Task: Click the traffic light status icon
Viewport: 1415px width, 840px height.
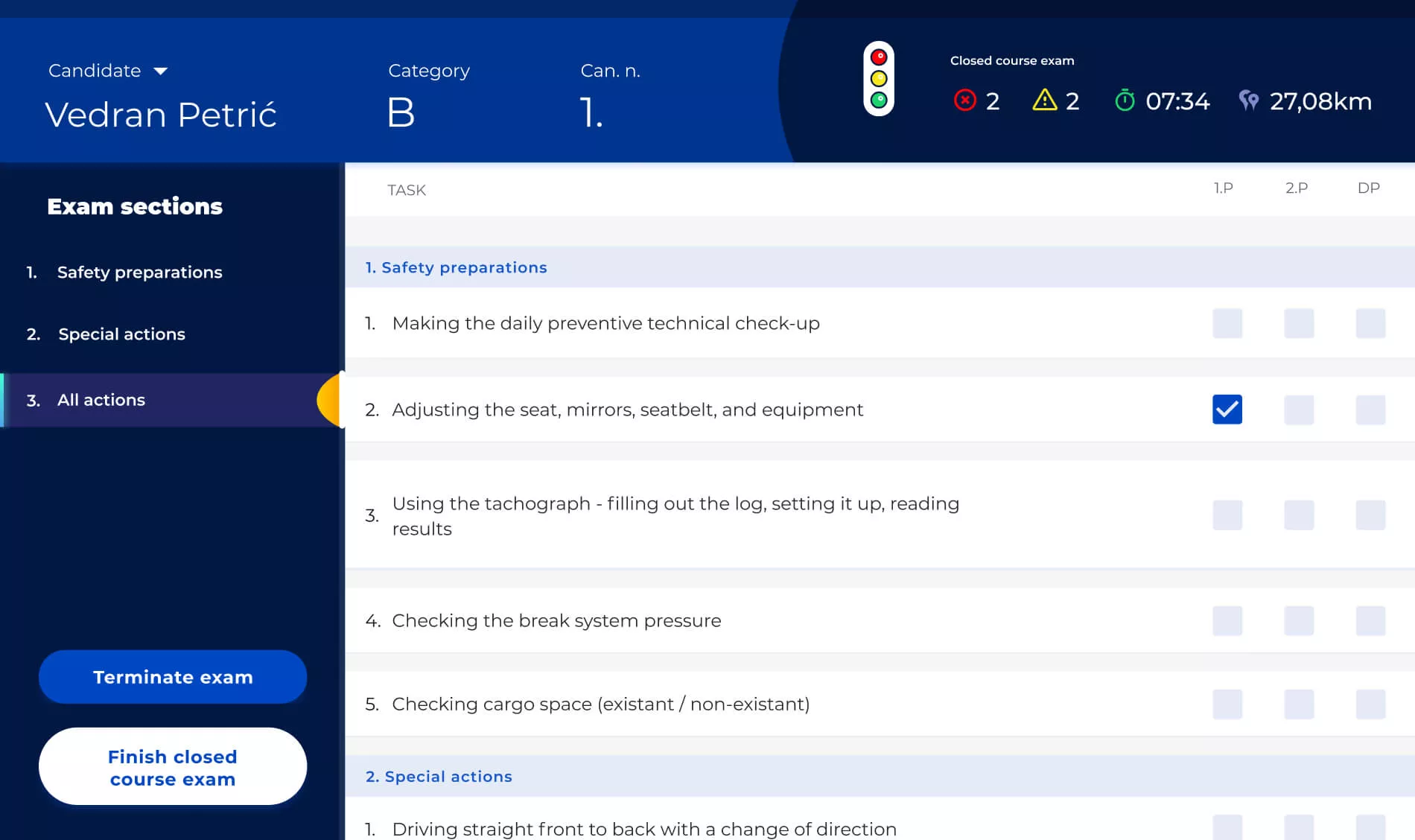Action: [879, 79]
